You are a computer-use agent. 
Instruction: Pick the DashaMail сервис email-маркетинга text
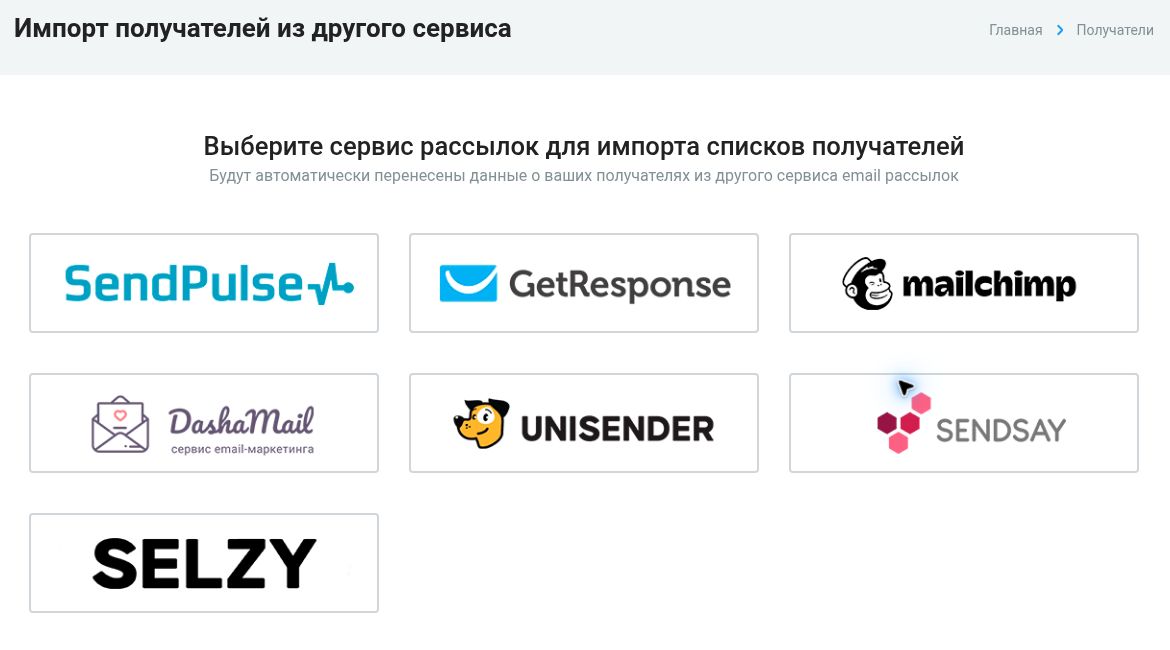click(243, 449)
